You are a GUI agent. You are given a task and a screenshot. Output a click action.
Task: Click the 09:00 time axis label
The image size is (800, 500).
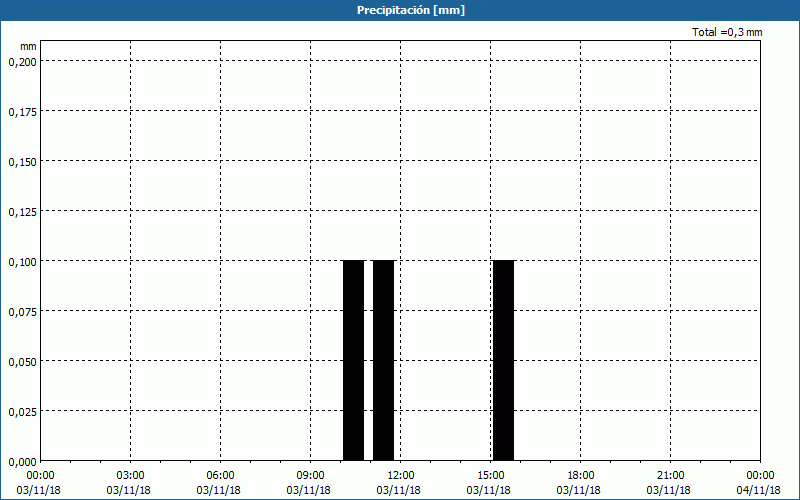point(311,476)
